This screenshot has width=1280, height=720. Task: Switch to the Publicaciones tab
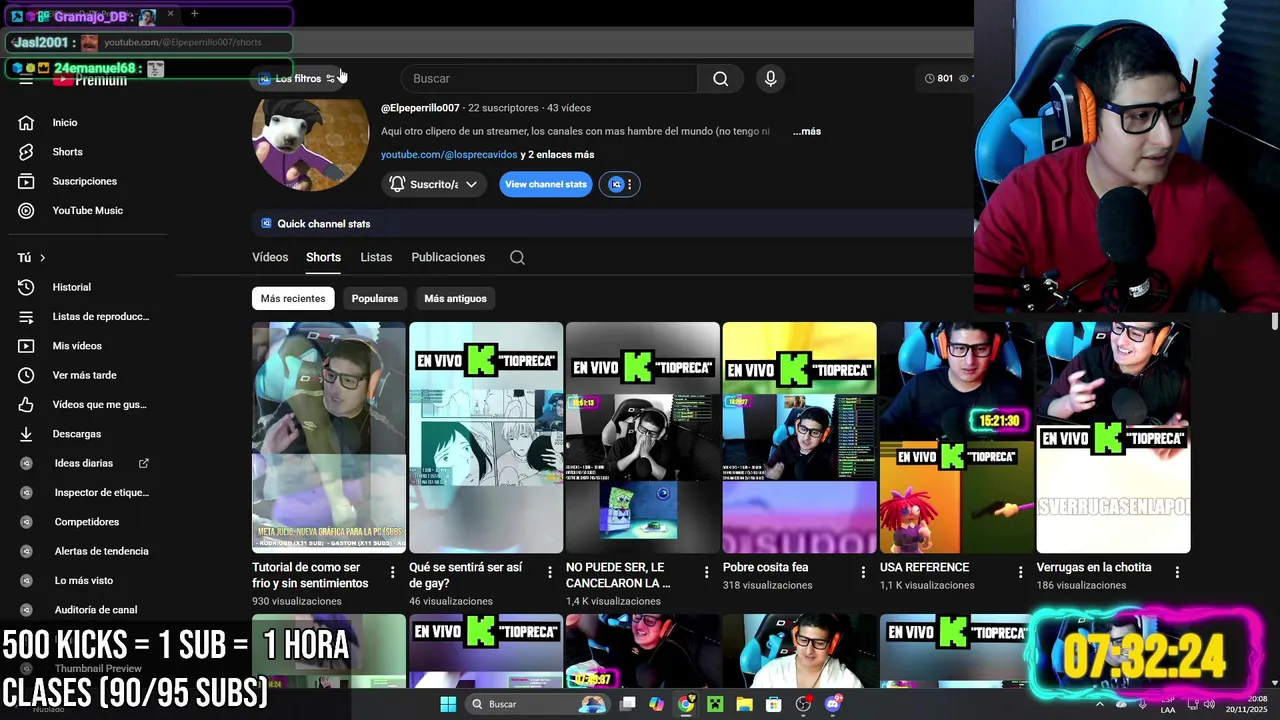click(x=448, y=257)
